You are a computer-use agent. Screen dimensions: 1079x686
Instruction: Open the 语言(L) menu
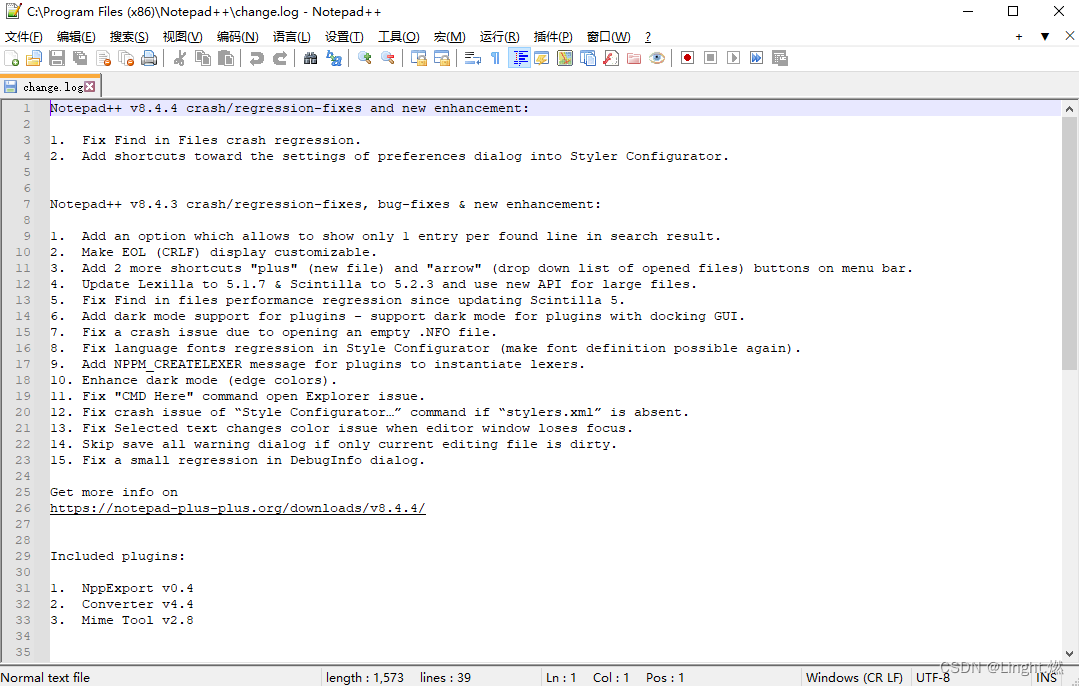click(291, 36)
